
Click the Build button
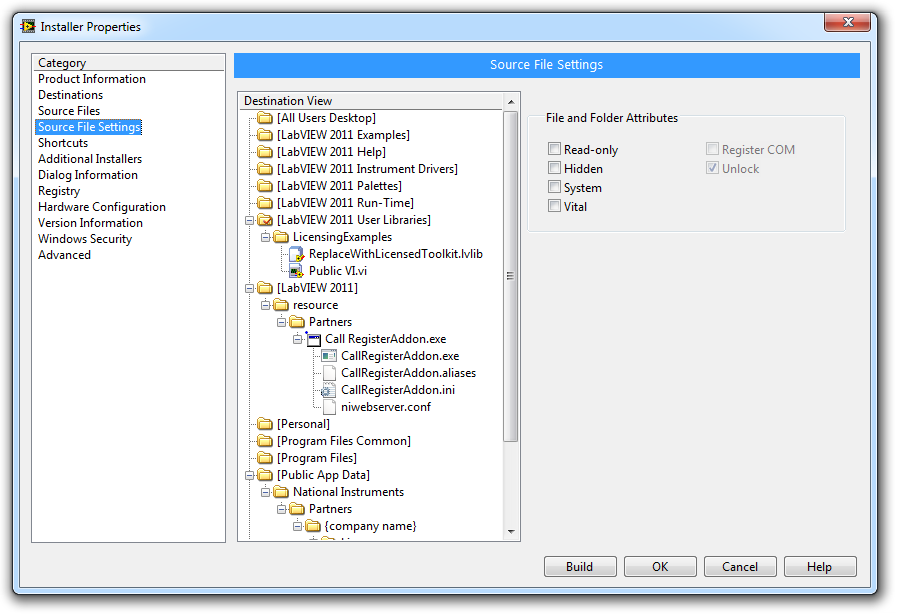pos(580,567)
